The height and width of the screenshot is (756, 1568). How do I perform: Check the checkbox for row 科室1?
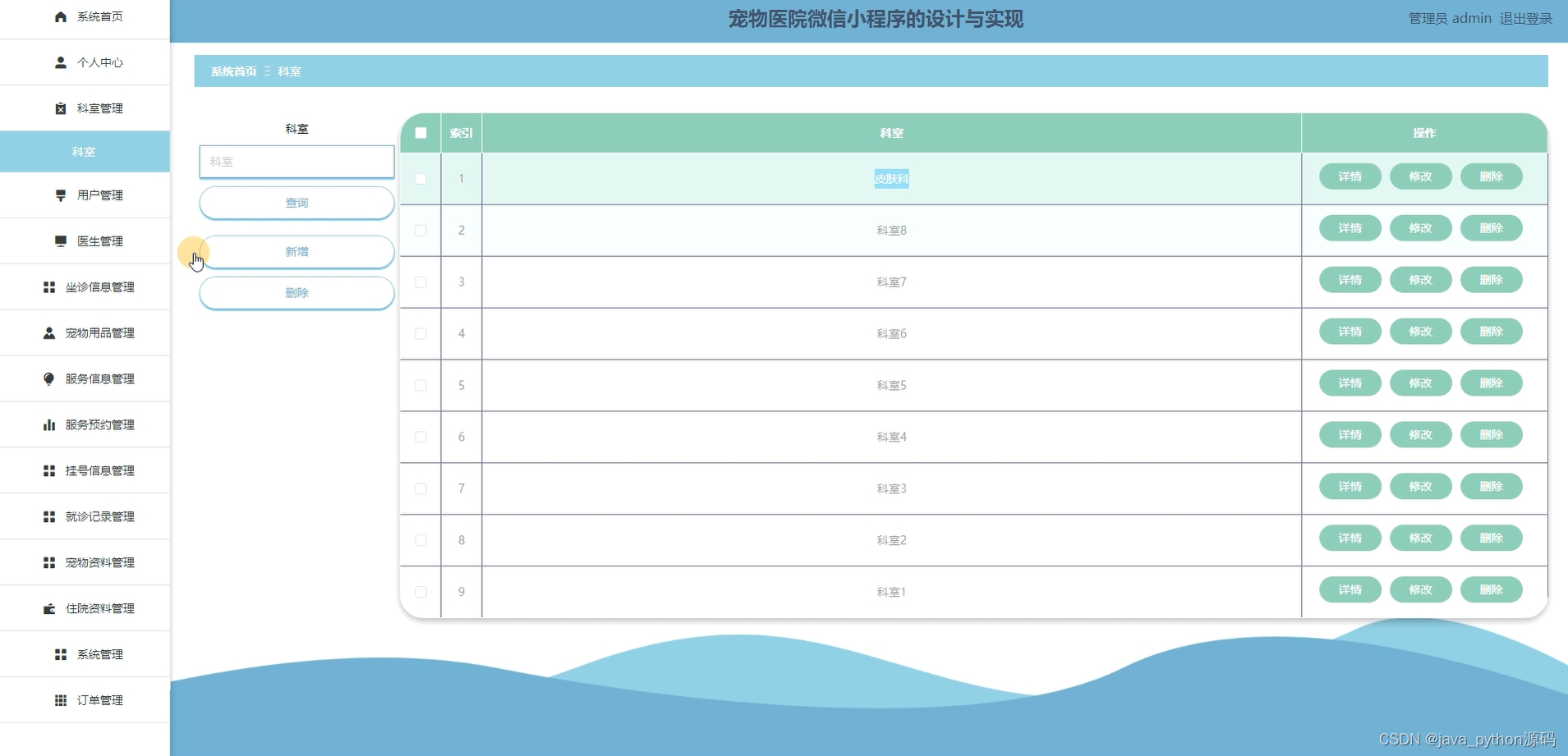point(421,593)
